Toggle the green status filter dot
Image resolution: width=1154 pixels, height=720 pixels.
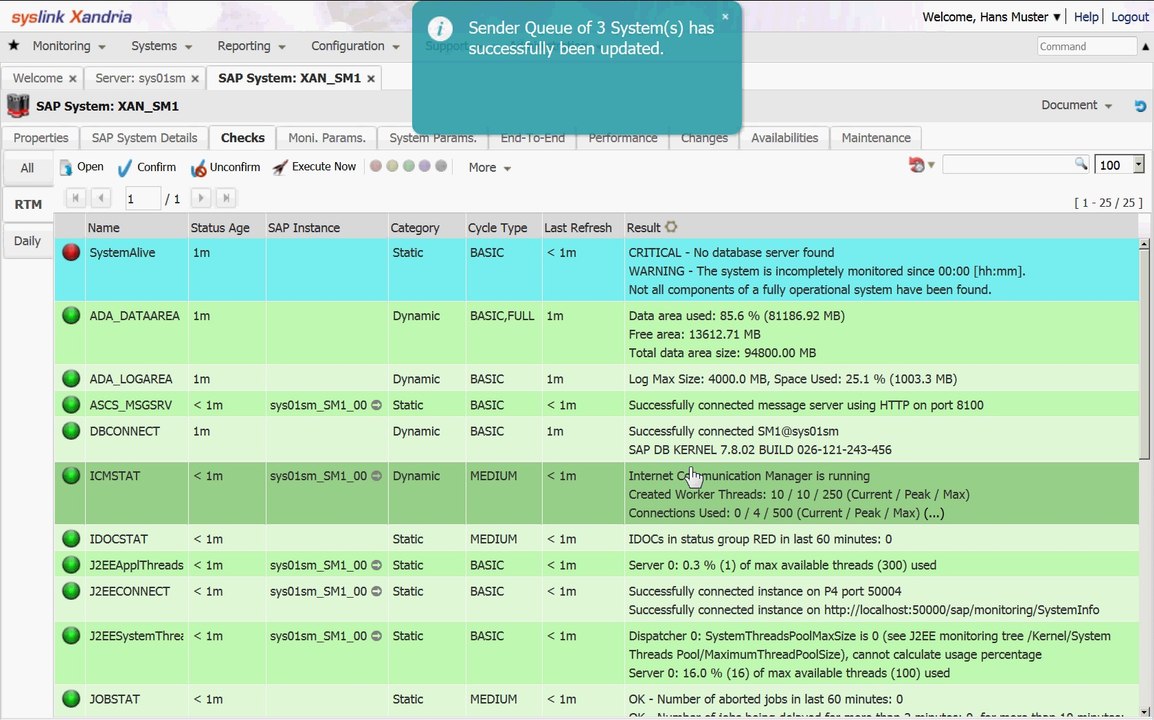tap(408, 166)
